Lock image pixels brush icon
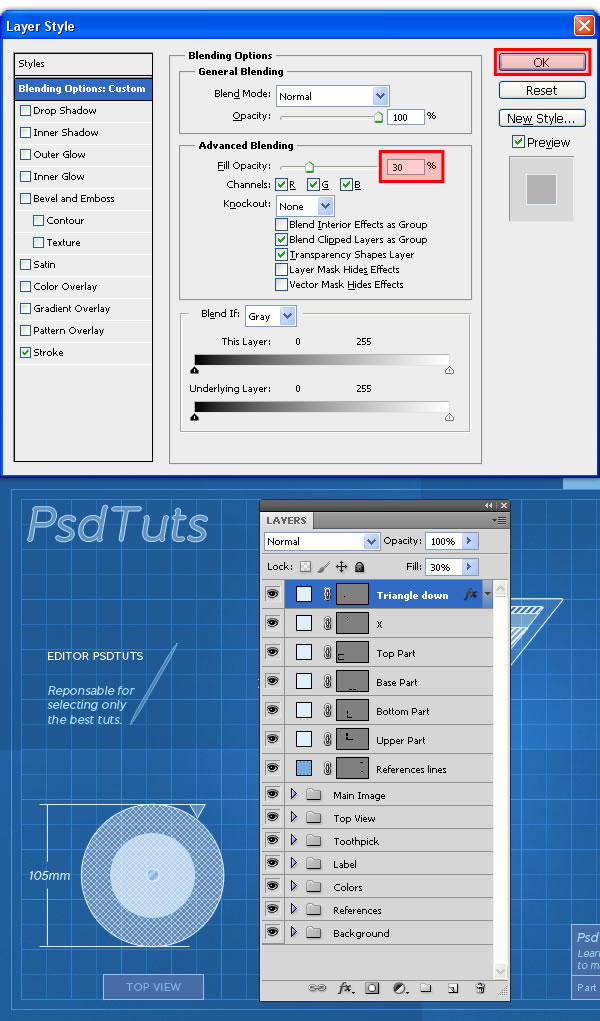The width and height of the screenshot is (600, 1021). pos(323,566)
